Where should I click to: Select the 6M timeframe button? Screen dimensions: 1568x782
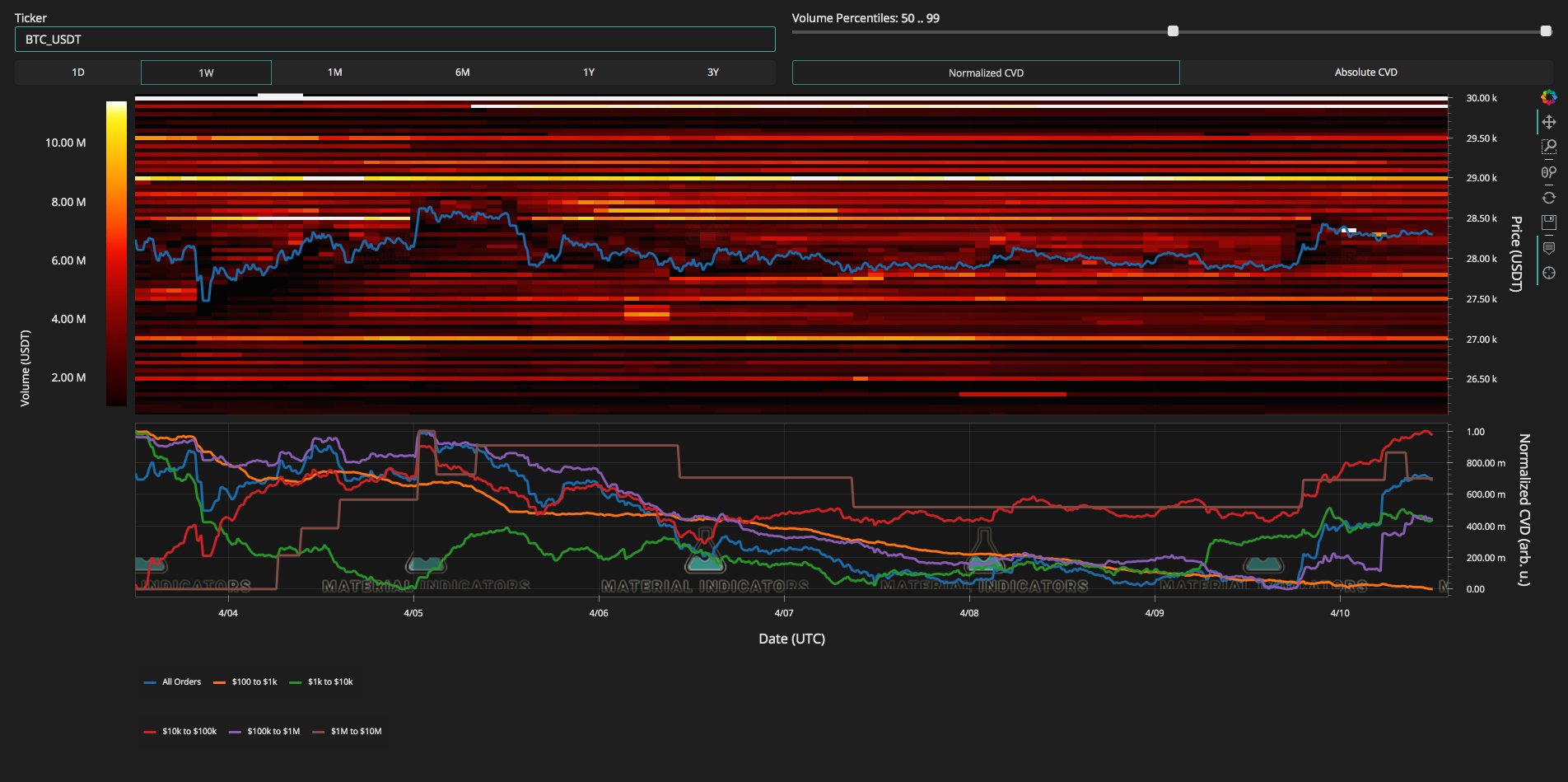click(x=461, y=73)
